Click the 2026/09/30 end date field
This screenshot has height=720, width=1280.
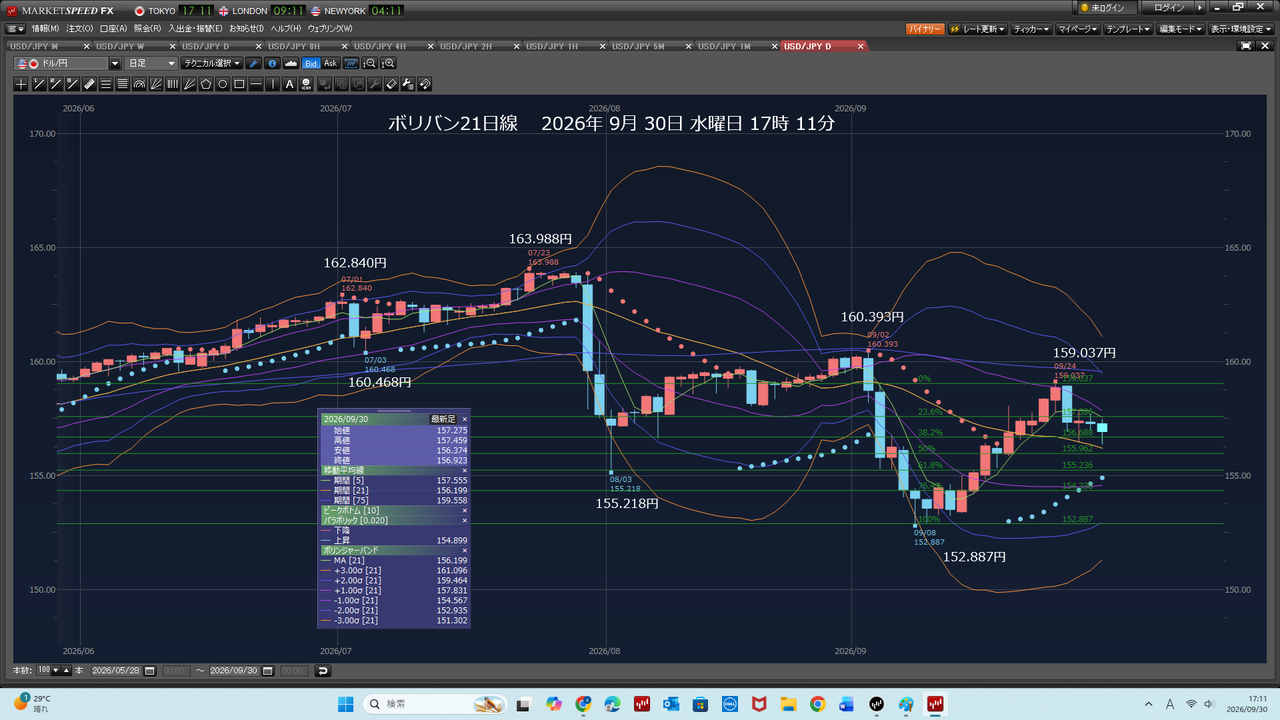coord(234,670)
